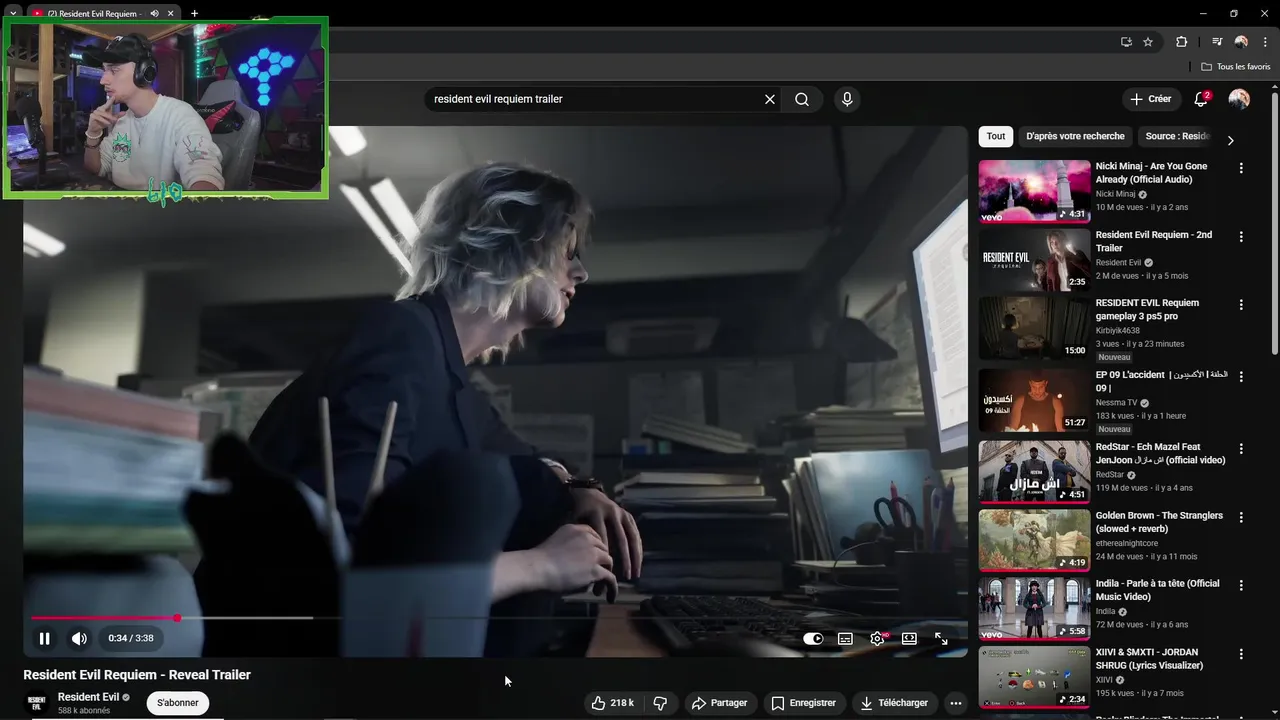This screenshot has width=1280, height=720.
Task: Open the Chrome profile avatar
Action: pyautogui.click(x=1241, y=42)
